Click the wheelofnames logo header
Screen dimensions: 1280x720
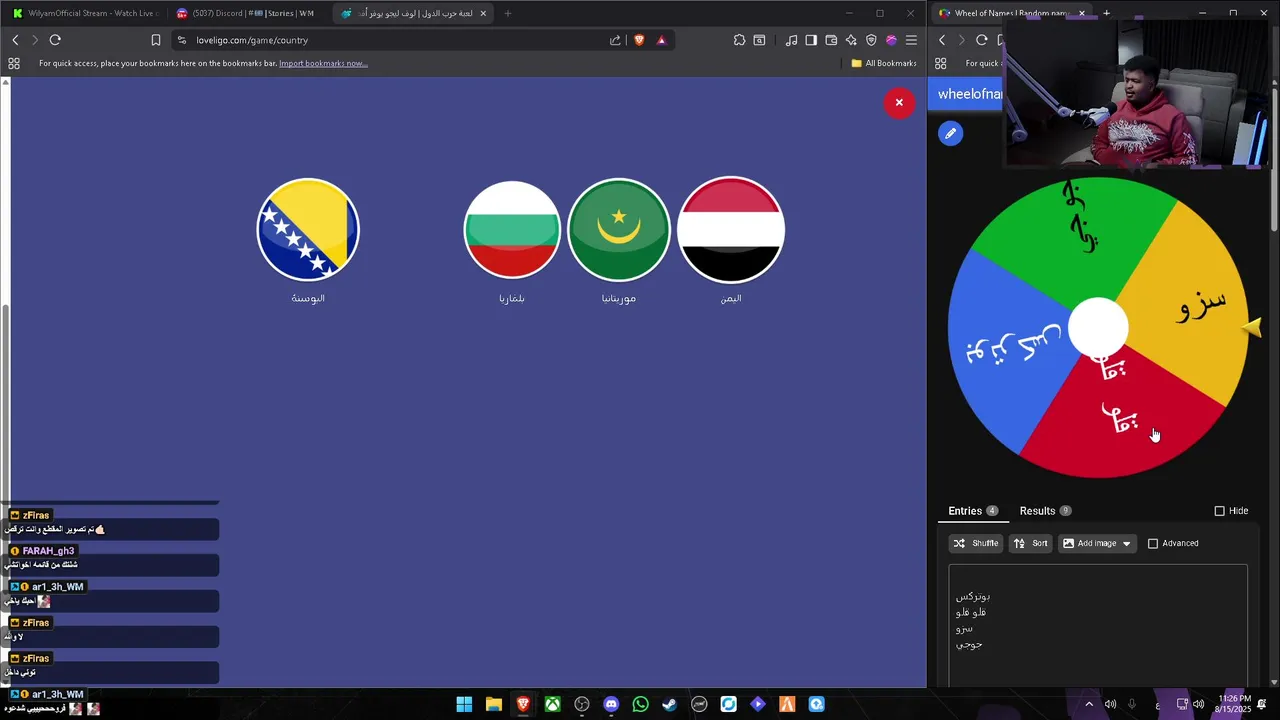pyautogui.click(x=969, y=94)
